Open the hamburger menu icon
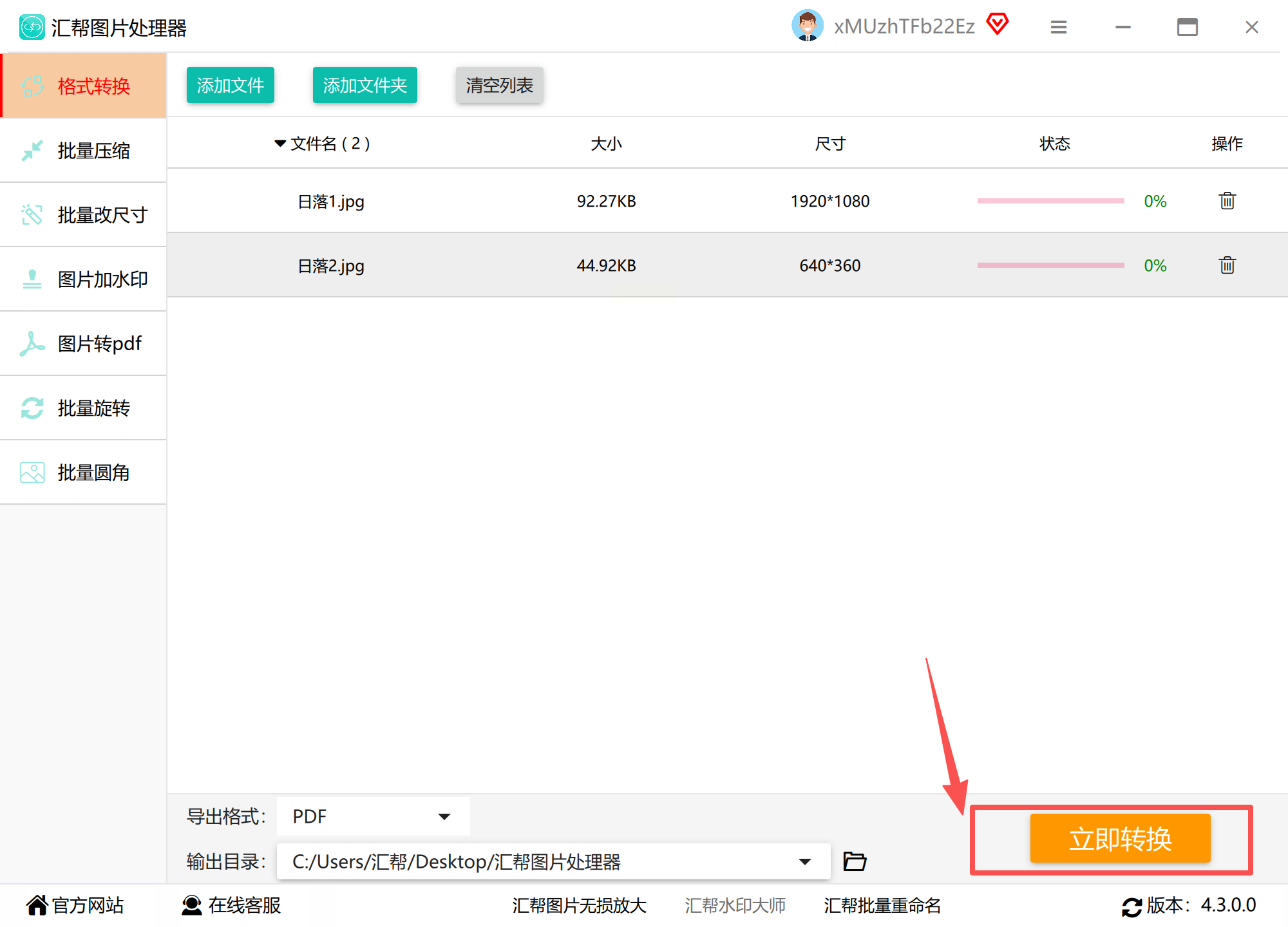Screen dimensions: 1288x927 point(1058,27)
